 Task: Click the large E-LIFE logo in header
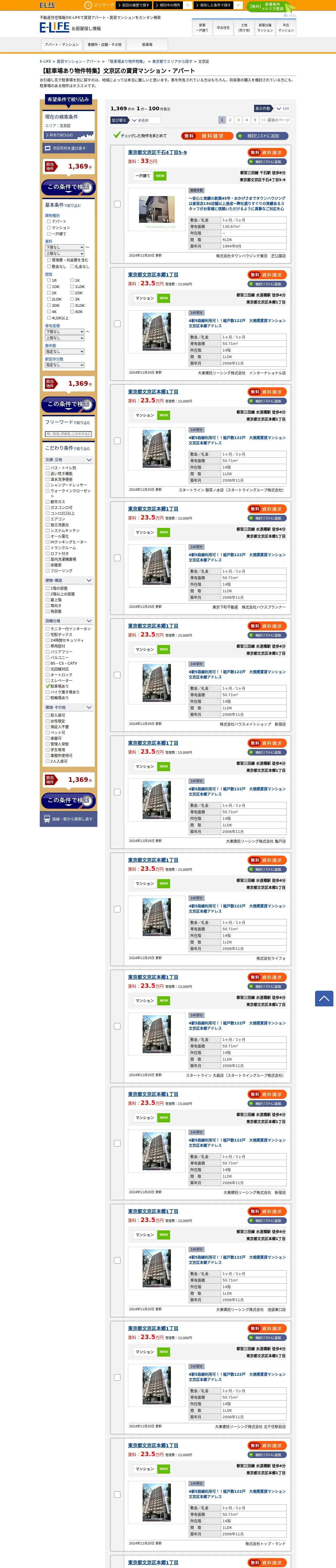[x=54, y=27]
